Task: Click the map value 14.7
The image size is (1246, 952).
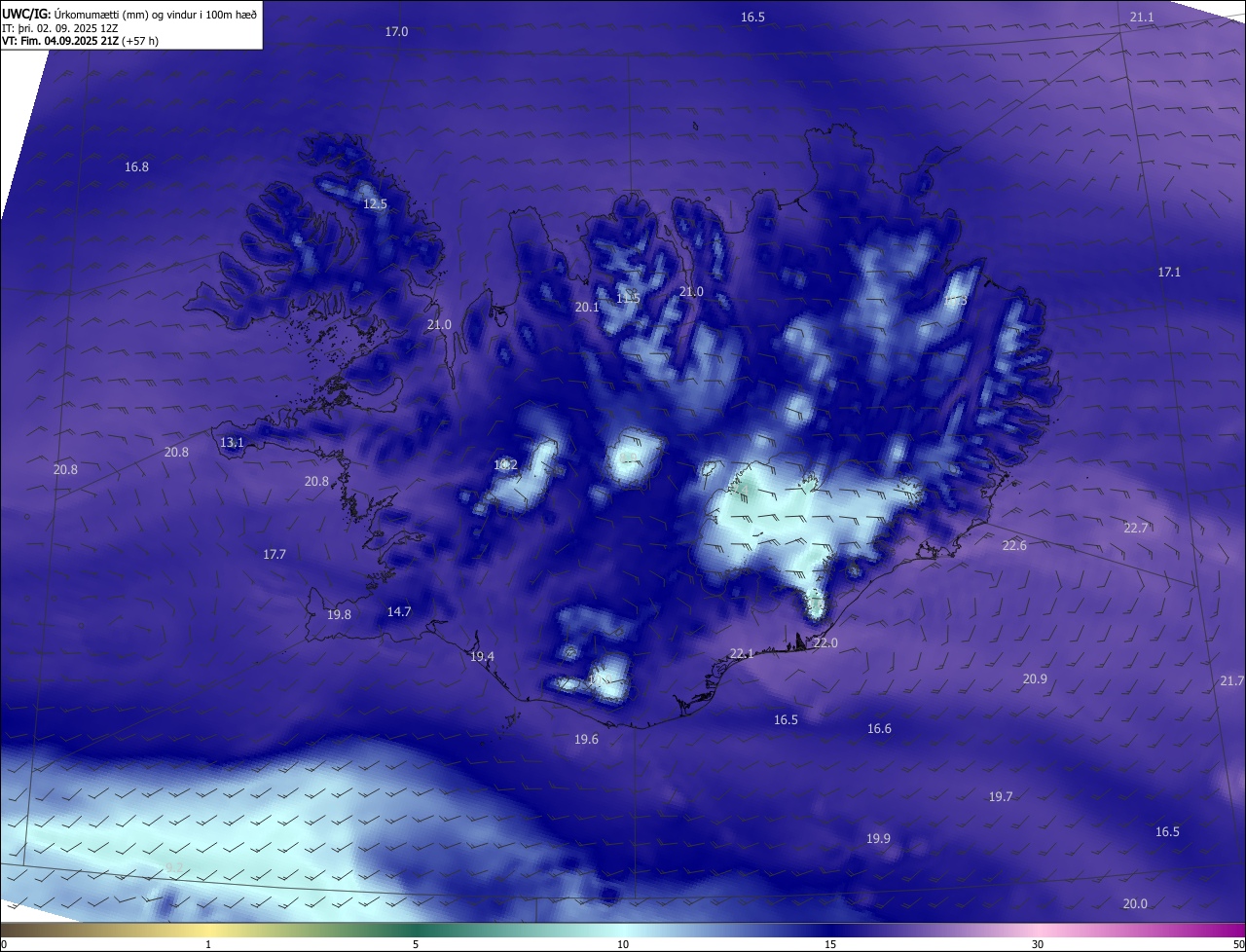Action: pyautogui.click(x=399, y=611)
